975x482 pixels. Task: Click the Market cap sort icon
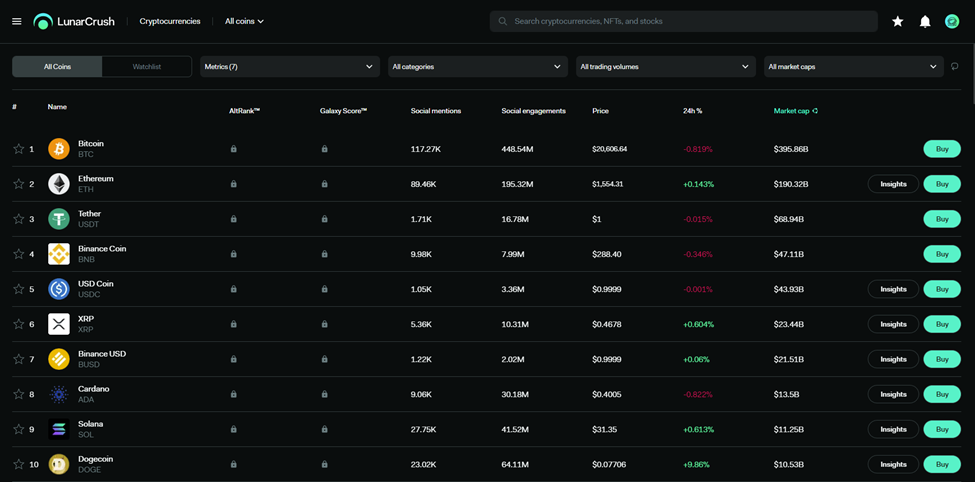[x=815, y=111]
